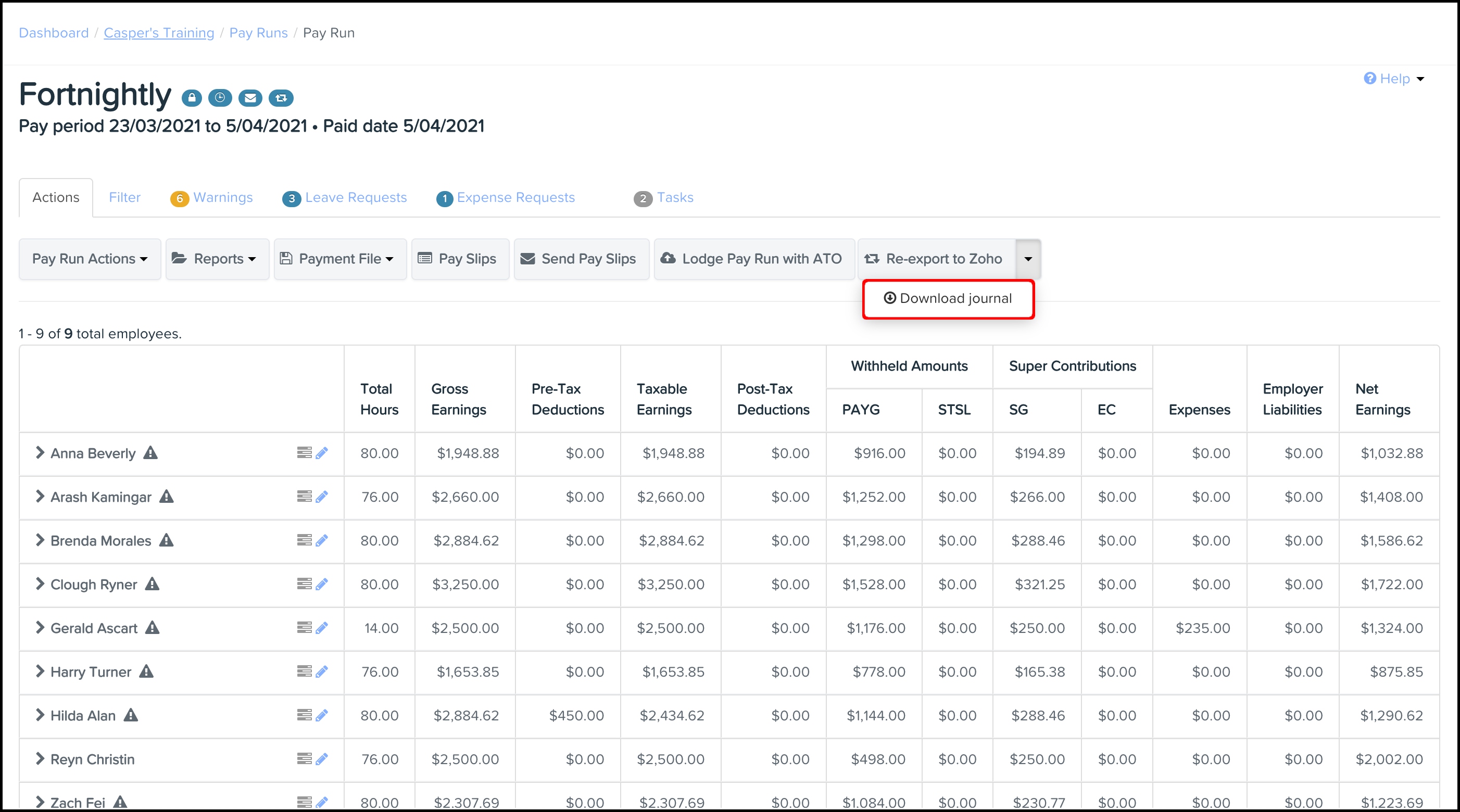Click the clock icon beside Fortnightly
This screenshot has width=1460, height=812.
220,98
